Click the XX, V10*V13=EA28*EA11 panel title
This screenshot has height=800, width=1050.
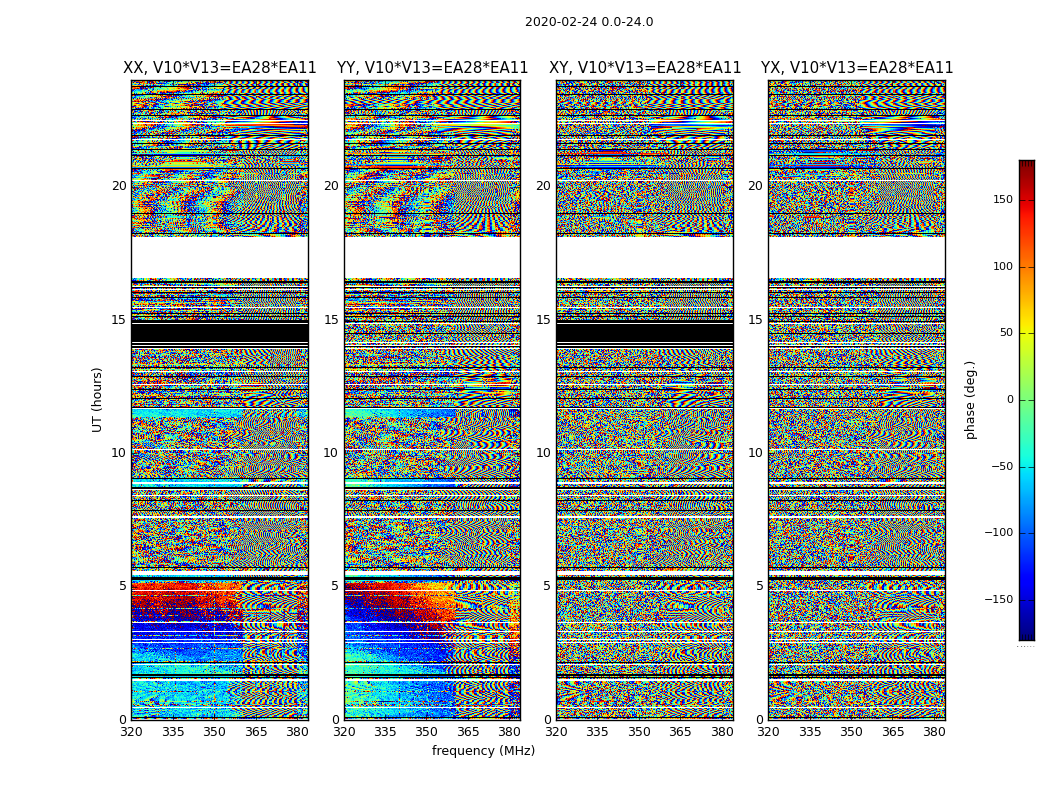220,68
